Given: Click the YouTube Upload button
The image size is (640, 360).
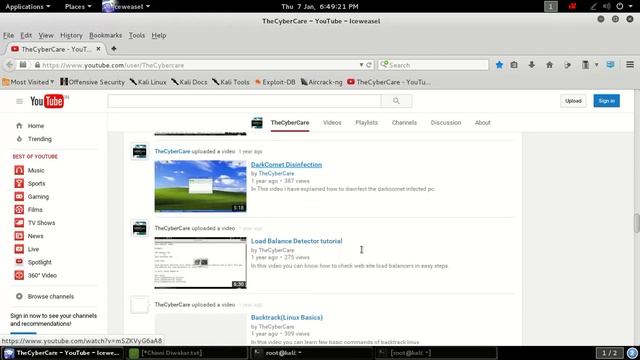Looking at the screenshot, I should (573, 101).
